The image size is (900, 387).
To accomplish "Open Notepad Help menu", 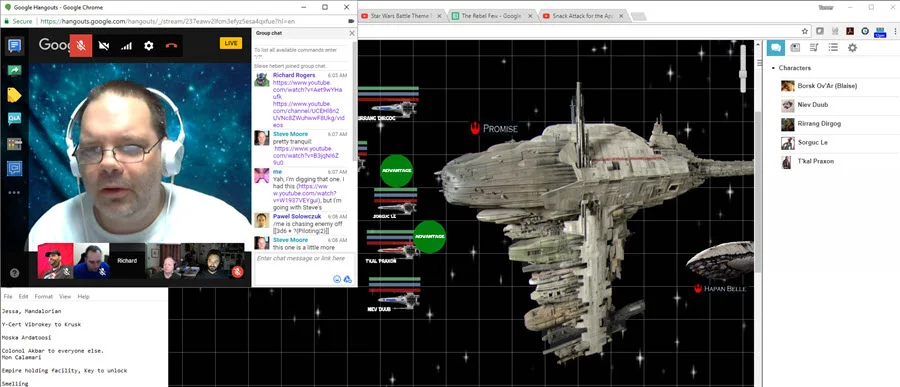I will [x=84, y=297].
